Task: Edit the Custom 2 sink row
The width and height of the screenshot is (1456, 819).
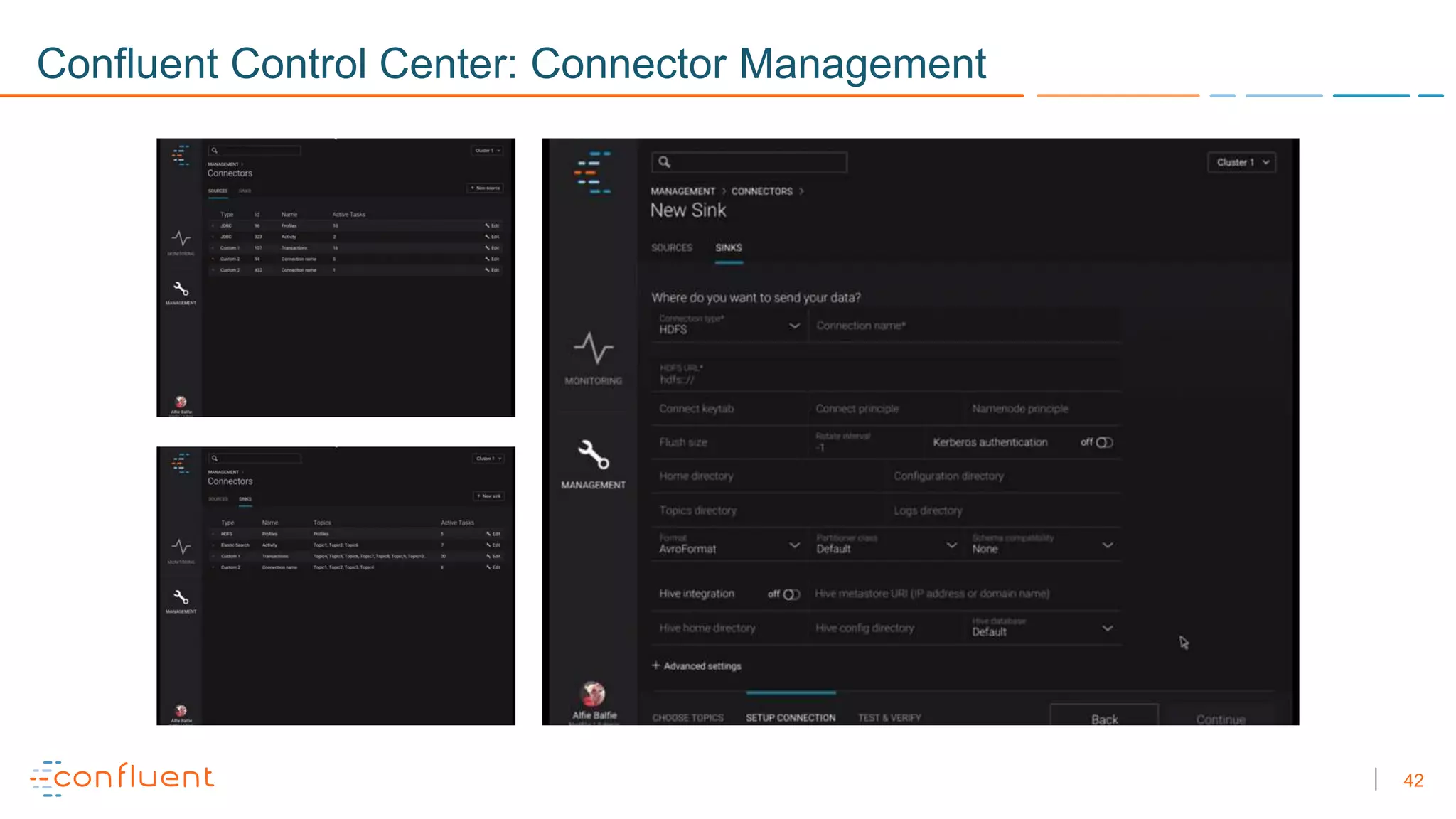Action: click(x=493, y=567)
